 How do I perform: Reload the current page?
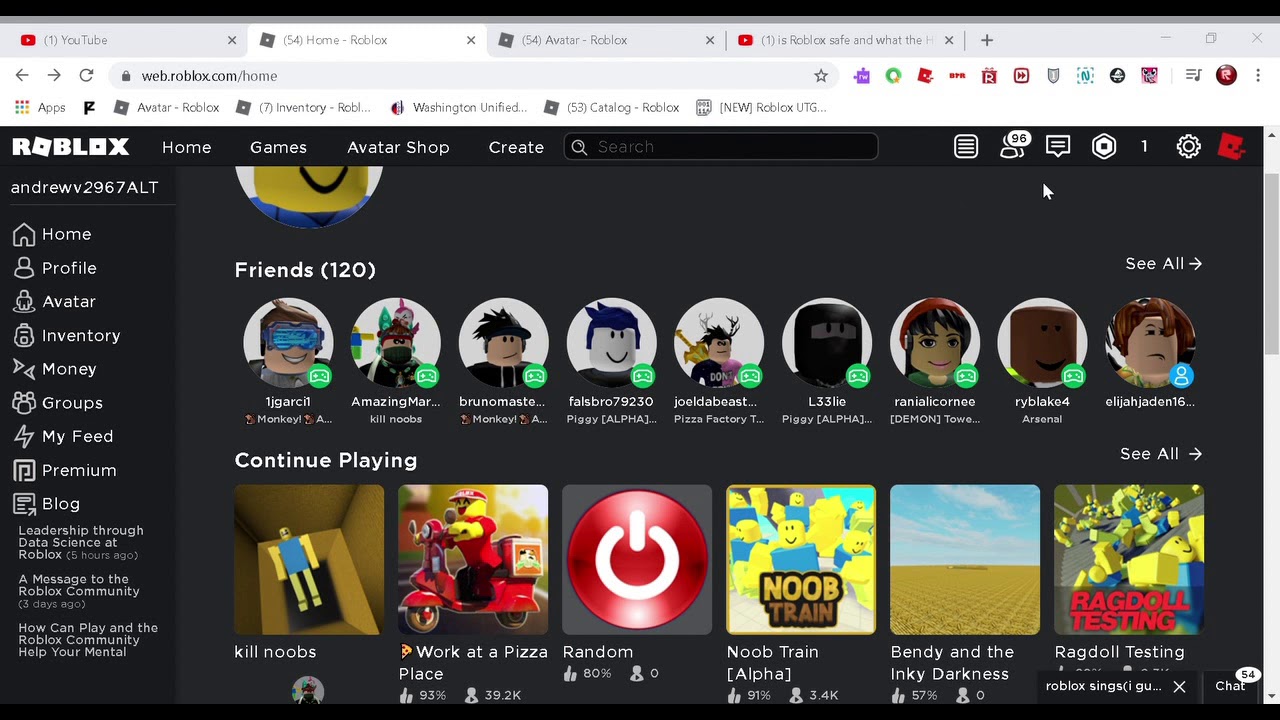tap(86, 76)
